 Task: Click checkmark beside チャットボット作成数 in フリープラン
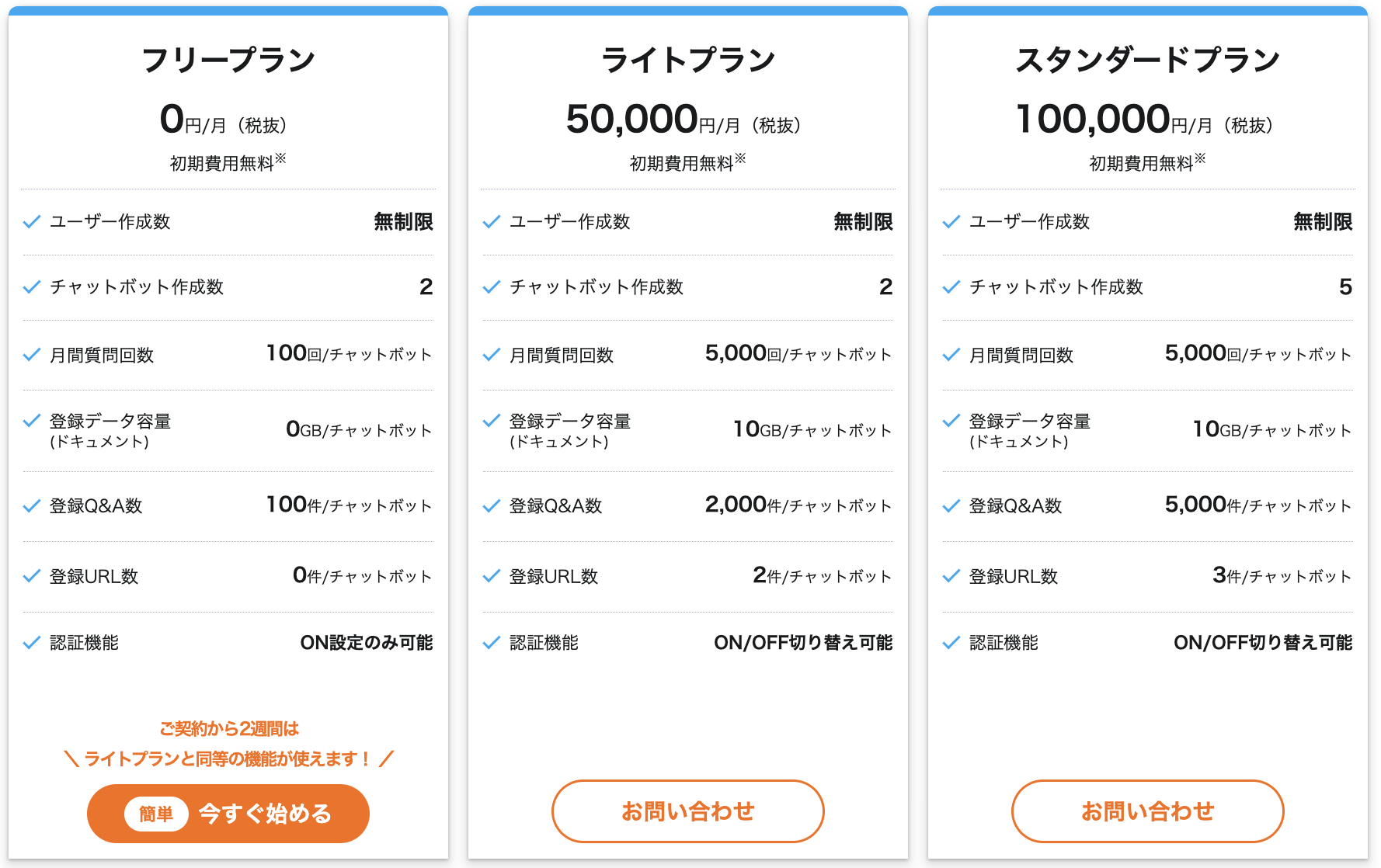point(32,287)
